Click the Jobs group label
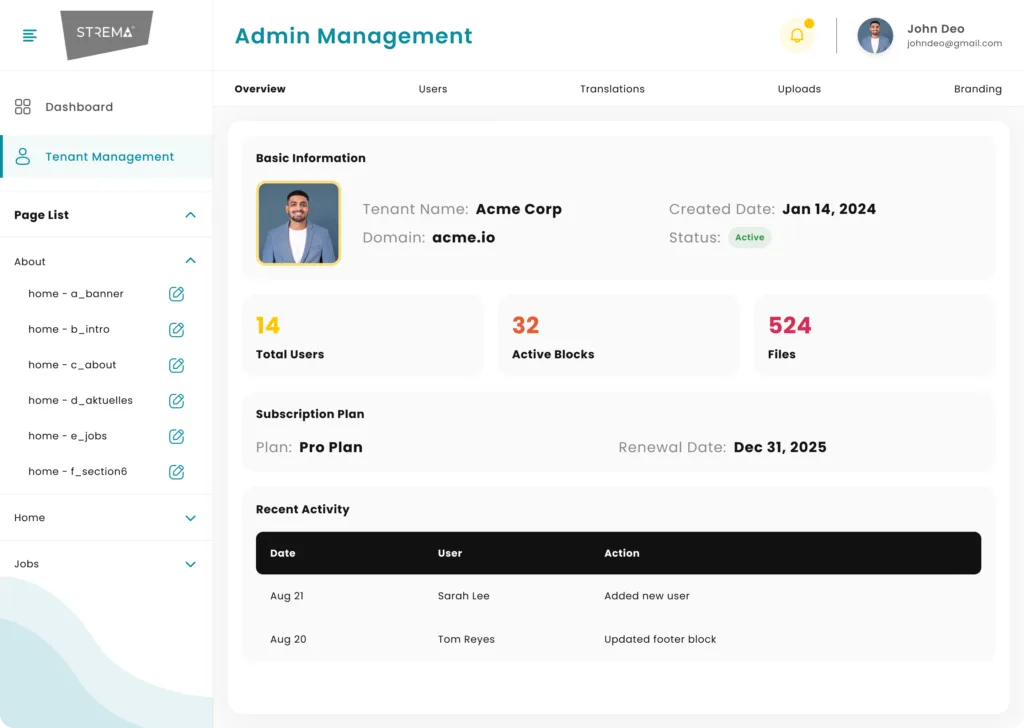Image resolution: width=1024 pixels, height=728 pixels. tap(26, 563)
